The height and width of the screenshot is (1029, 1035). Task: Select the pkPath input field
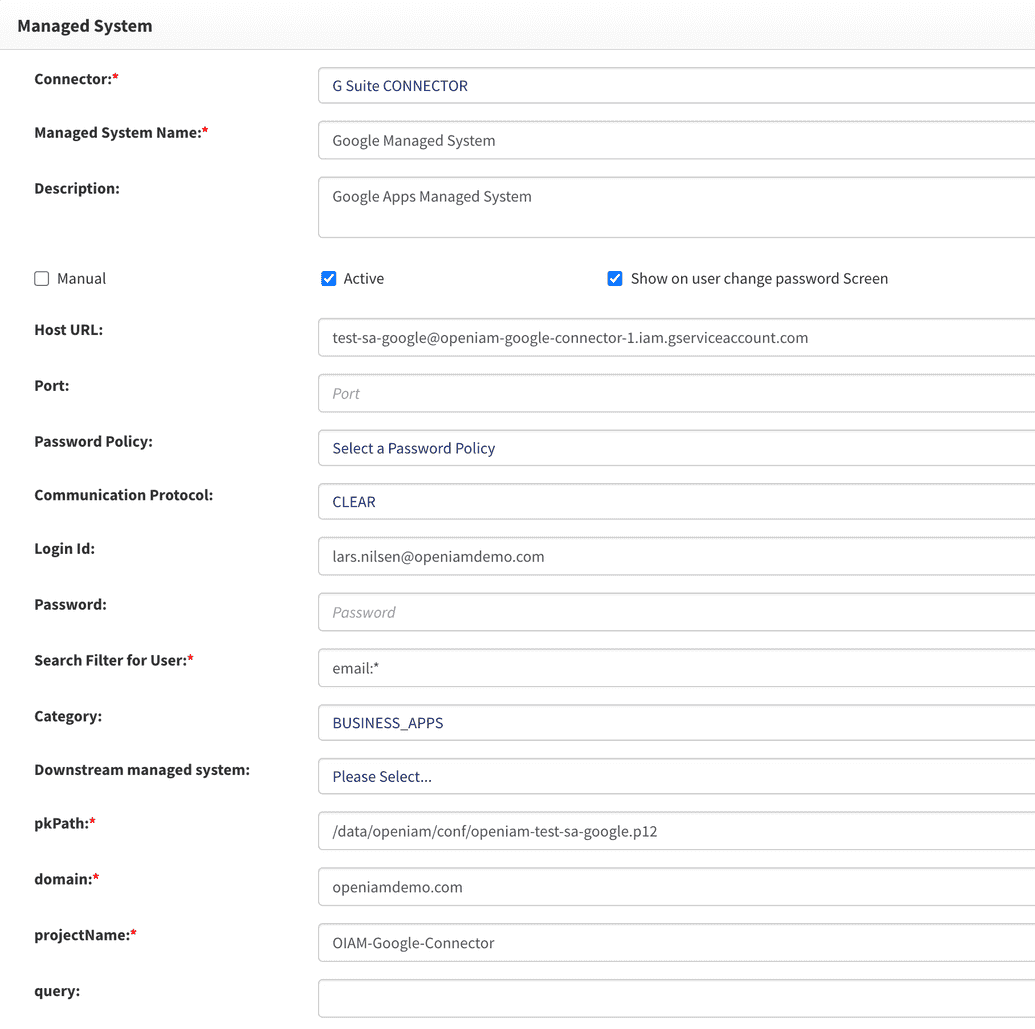[x=676, y=831]
